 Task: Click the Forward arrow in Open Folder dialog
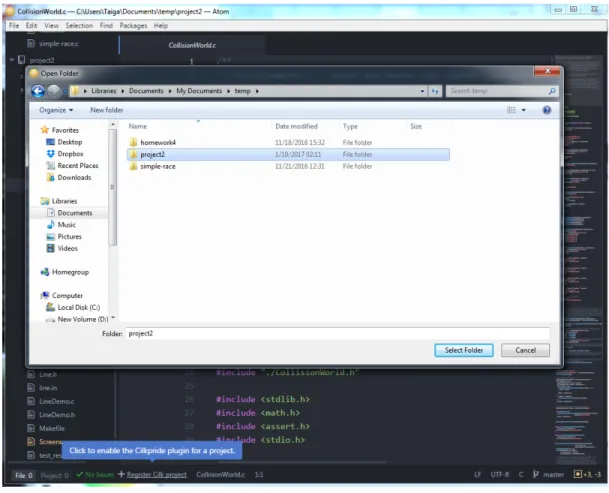[54, 91]
